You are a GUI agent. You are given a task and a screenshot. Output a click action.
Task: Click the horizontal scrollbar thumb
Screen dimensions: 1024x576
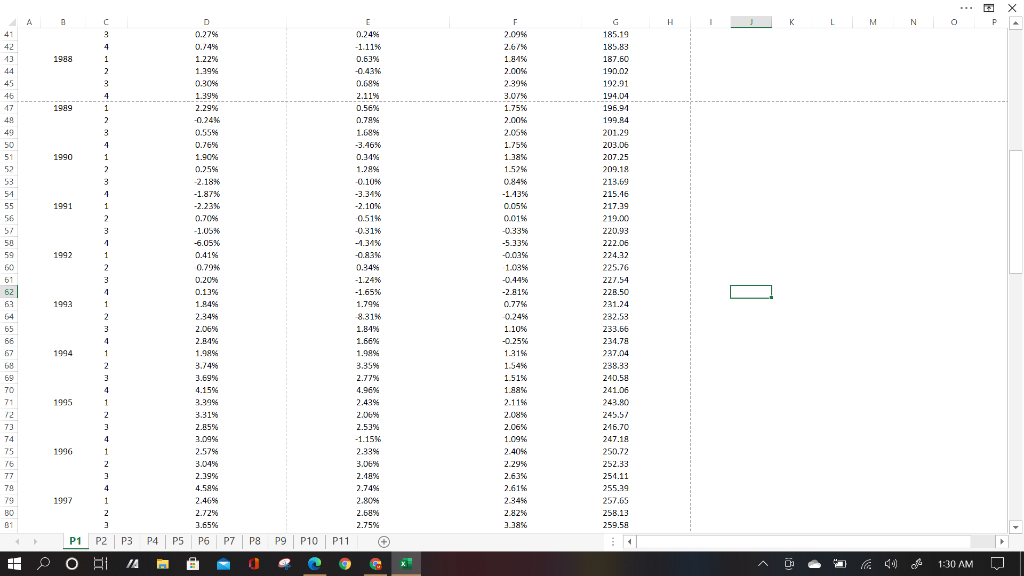[803, 541]
